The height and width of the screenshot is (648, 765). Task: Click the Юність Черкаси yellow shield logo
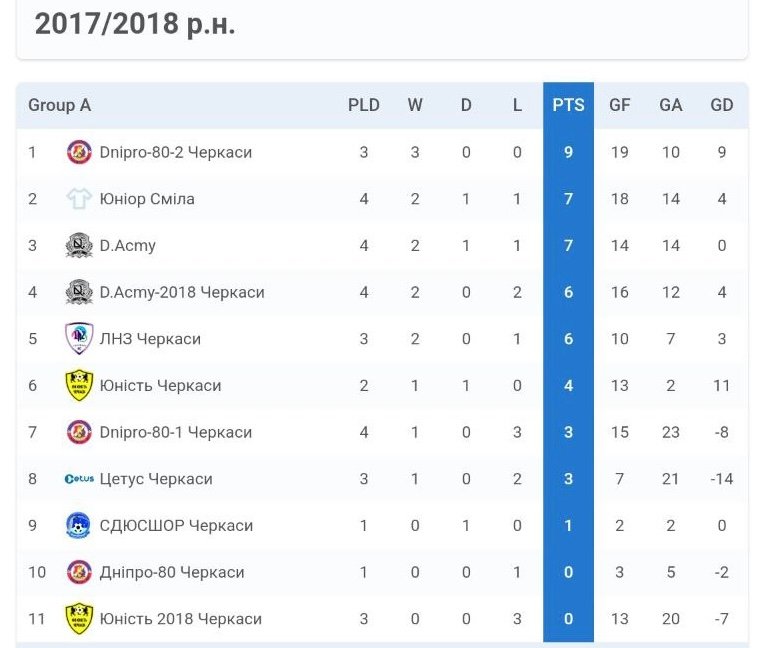79,385
